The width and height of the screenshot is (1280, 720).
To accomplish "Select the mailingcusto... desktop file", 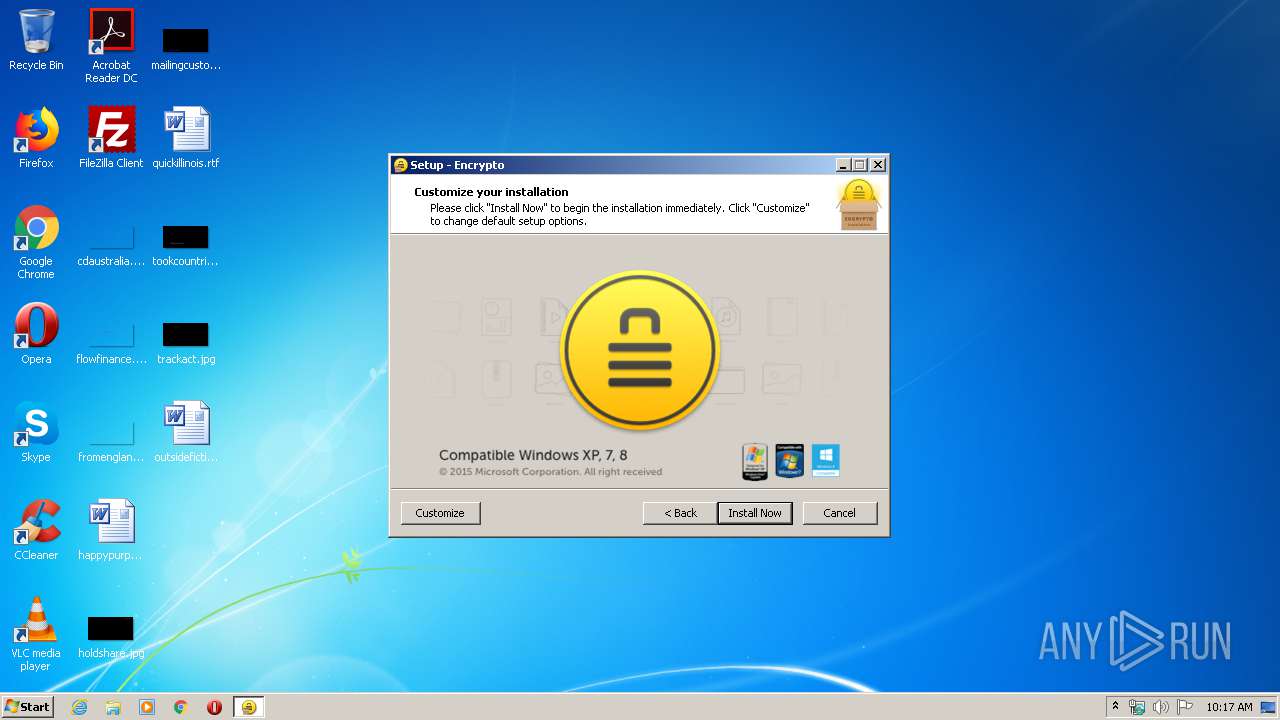I will [186, 50].
